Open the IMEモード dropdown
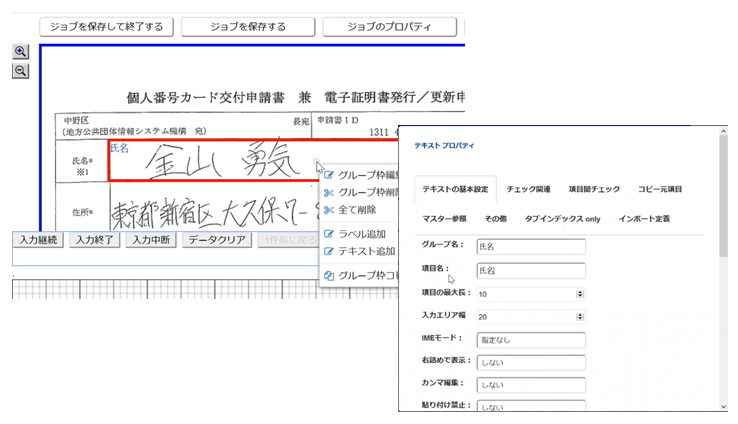Image resolution: width=738 pixels, height=424 pixels. (530, 340)
